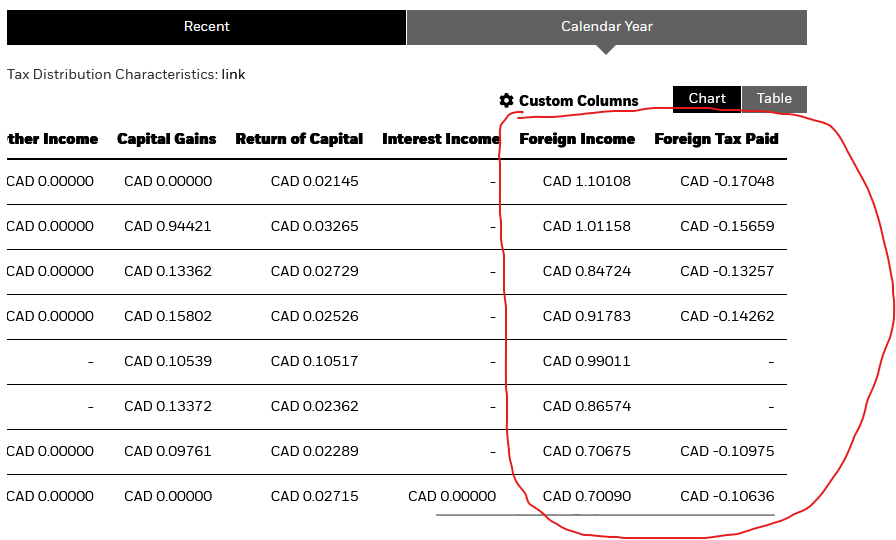Click the horizontal table scrollbar
This screenshot has height=540, width=896.
(605, 515)
